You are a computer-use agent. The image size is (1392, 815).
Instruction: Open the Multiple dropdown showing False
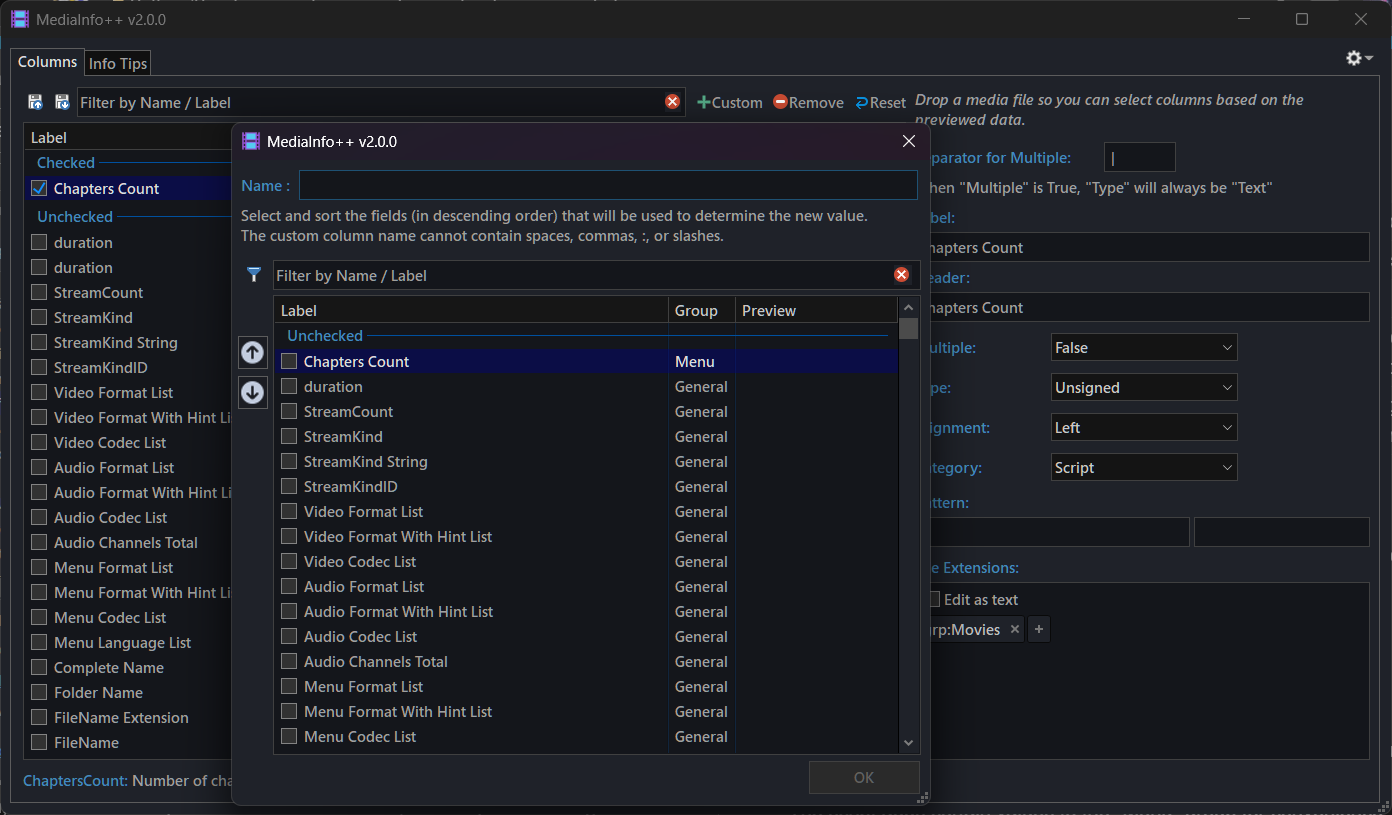point(1144,348)
